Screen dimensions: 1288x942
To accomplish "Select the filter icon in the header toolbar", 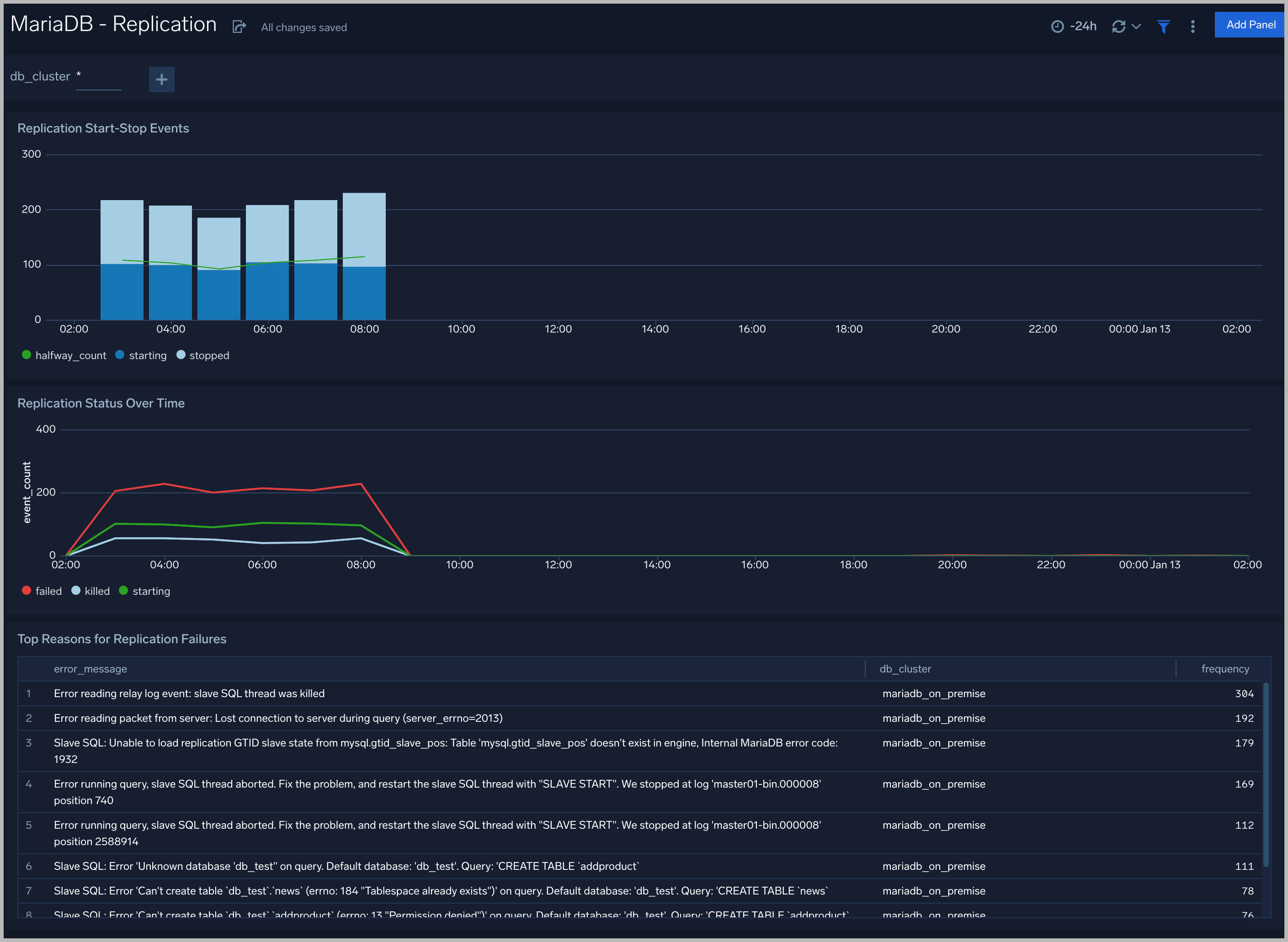I will point(1164,26).
